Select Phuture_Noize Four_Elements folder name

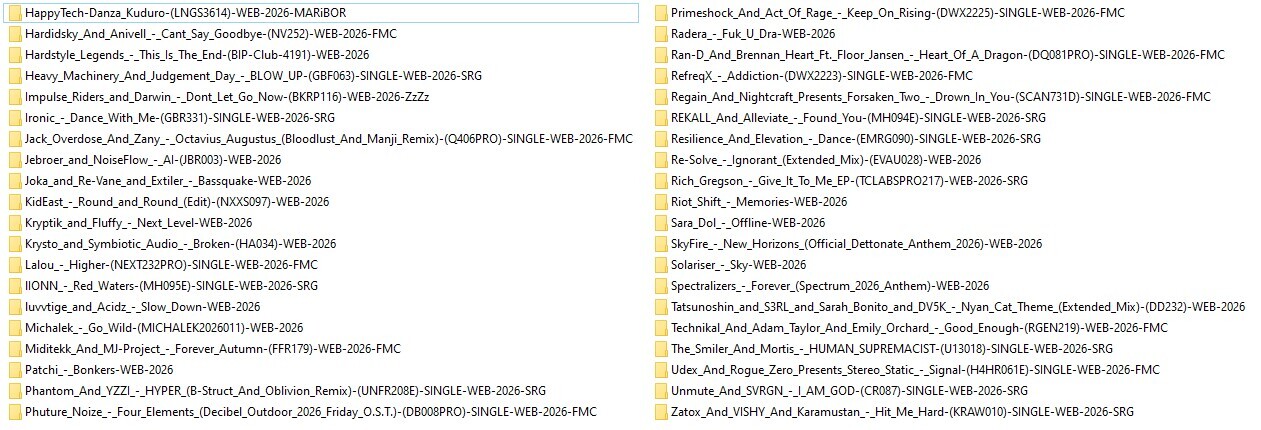[311, 412]
